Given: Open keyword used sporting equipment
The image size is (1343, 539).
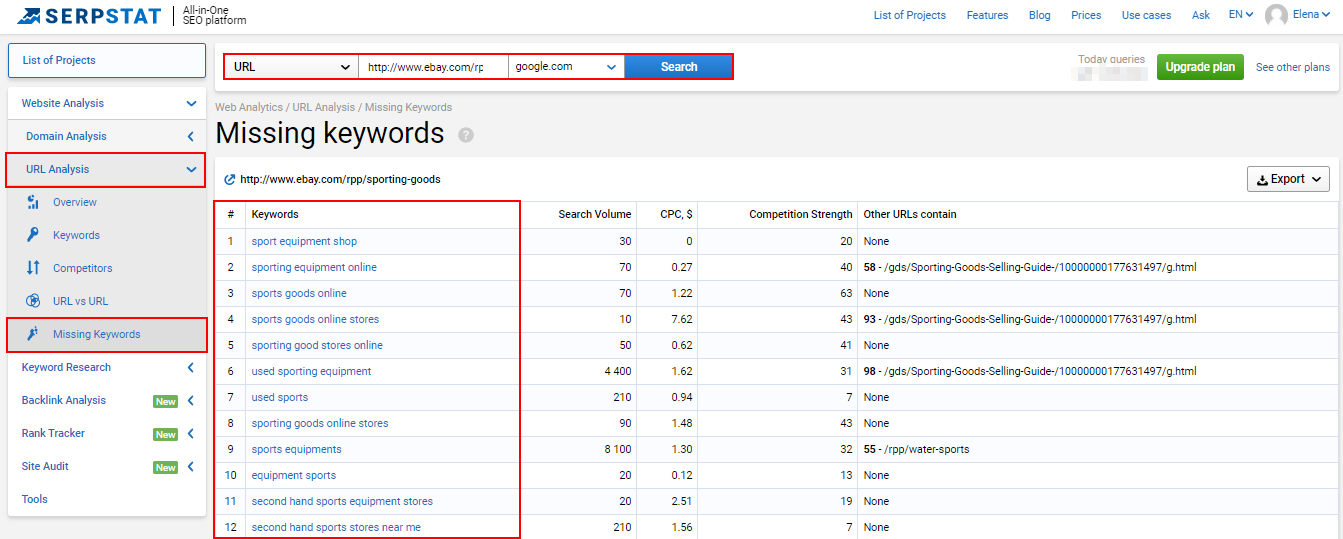Looking at the screenshot, I should click(x=311, y=371).
